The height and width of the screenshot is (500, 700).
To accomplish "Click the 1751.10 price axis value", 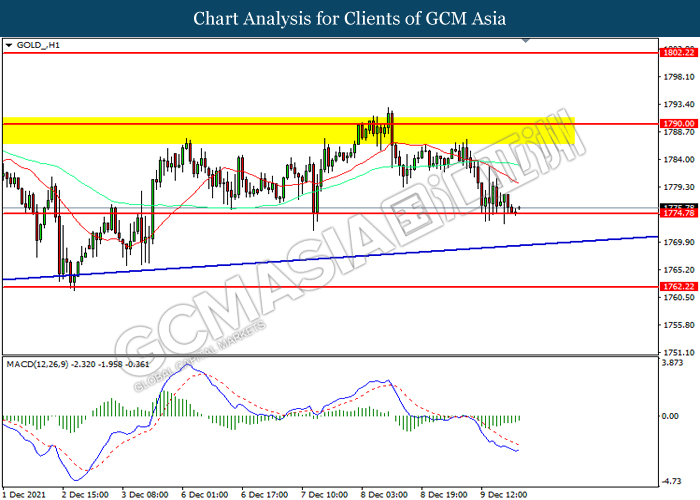I will click(x=679, y=352).
